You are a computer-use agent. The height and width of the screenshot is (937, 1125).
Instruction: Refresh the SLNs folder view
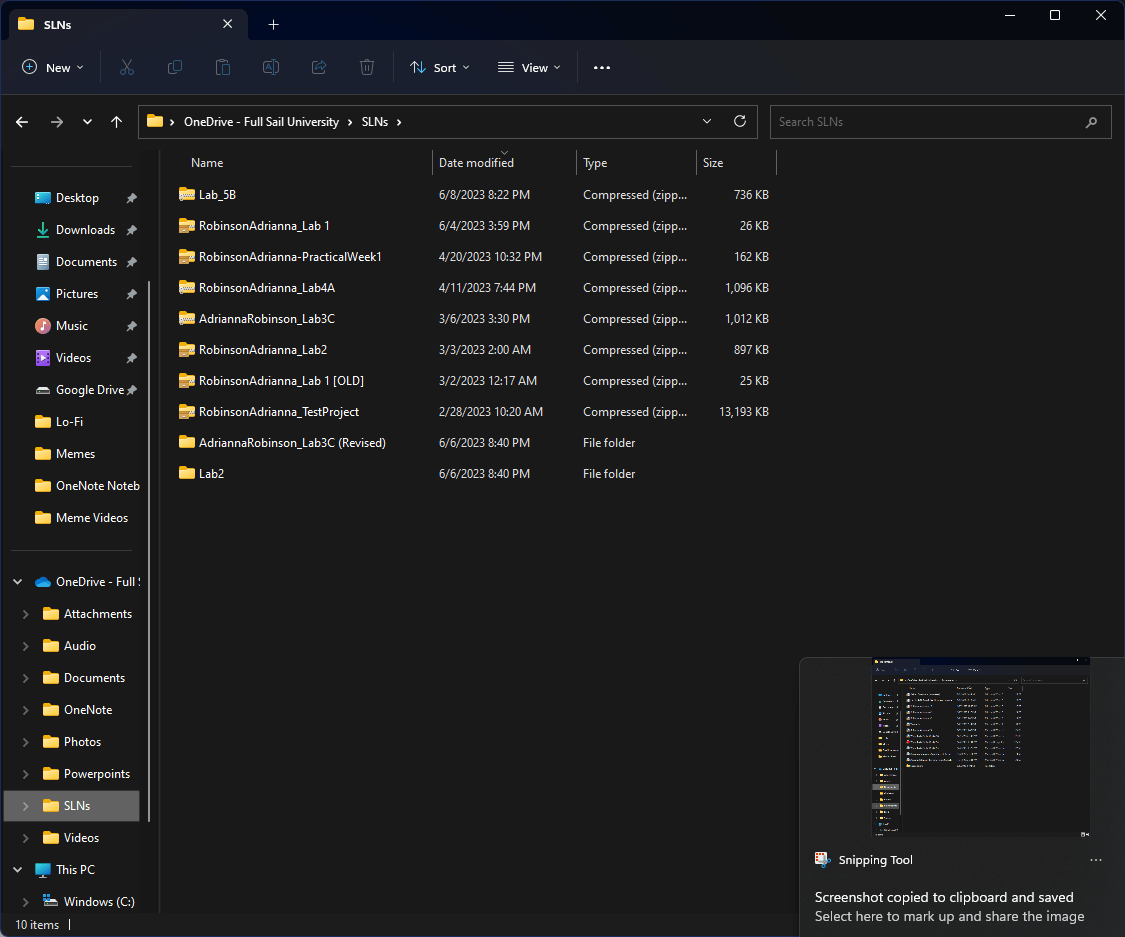[740, 121]
